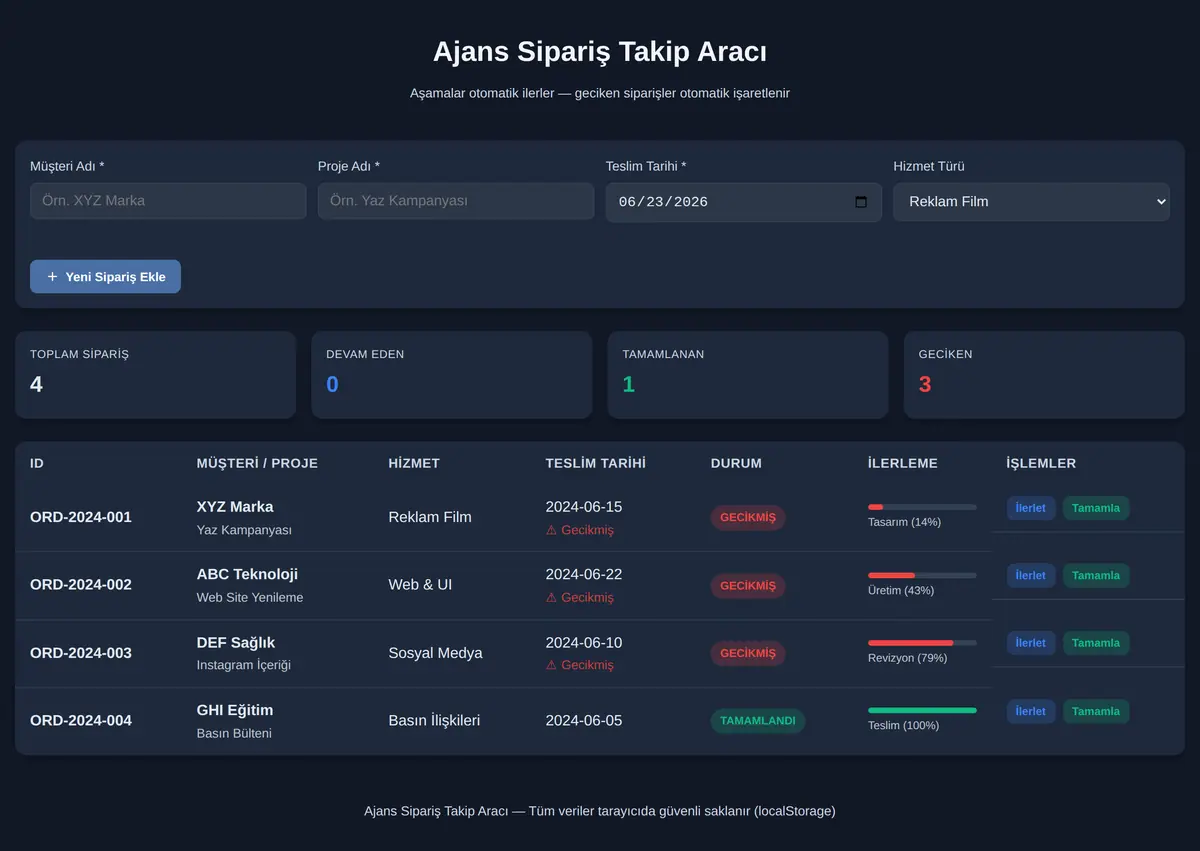
Task: Click the order ID ORD-2024-004
Action: [81, 720]
